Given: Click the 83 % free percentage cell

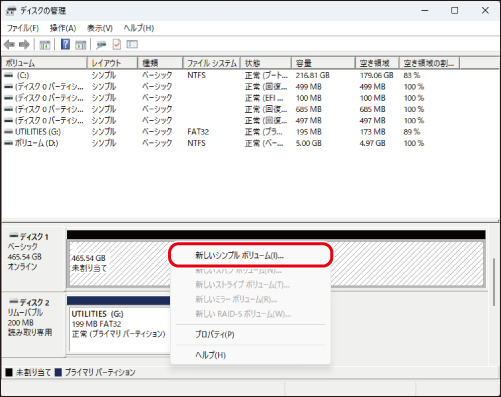Looking at the screenshot, I should coord(412,75).
